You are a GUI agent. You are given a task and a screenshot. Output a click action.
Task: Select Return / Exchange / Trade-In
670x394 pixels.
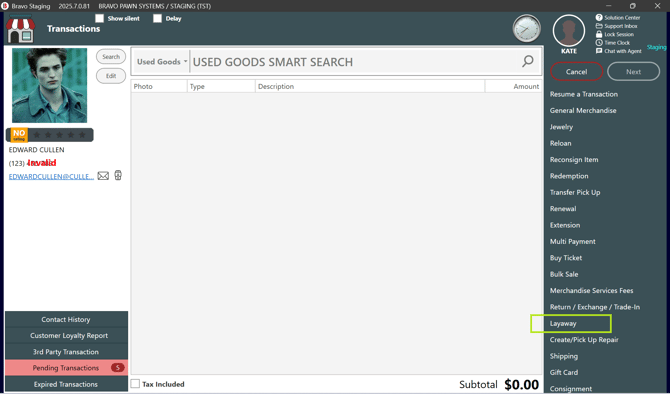point(595,307)
